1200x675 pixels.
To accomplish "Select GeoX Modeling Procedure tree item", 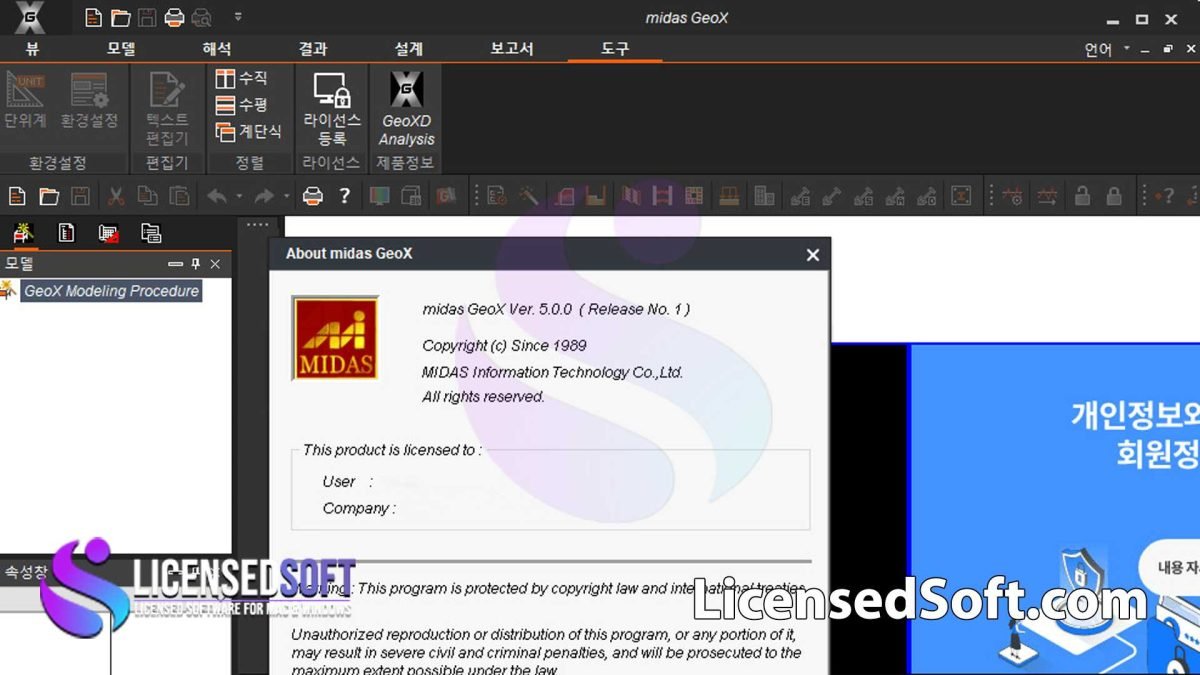I will tap(111, 291).
